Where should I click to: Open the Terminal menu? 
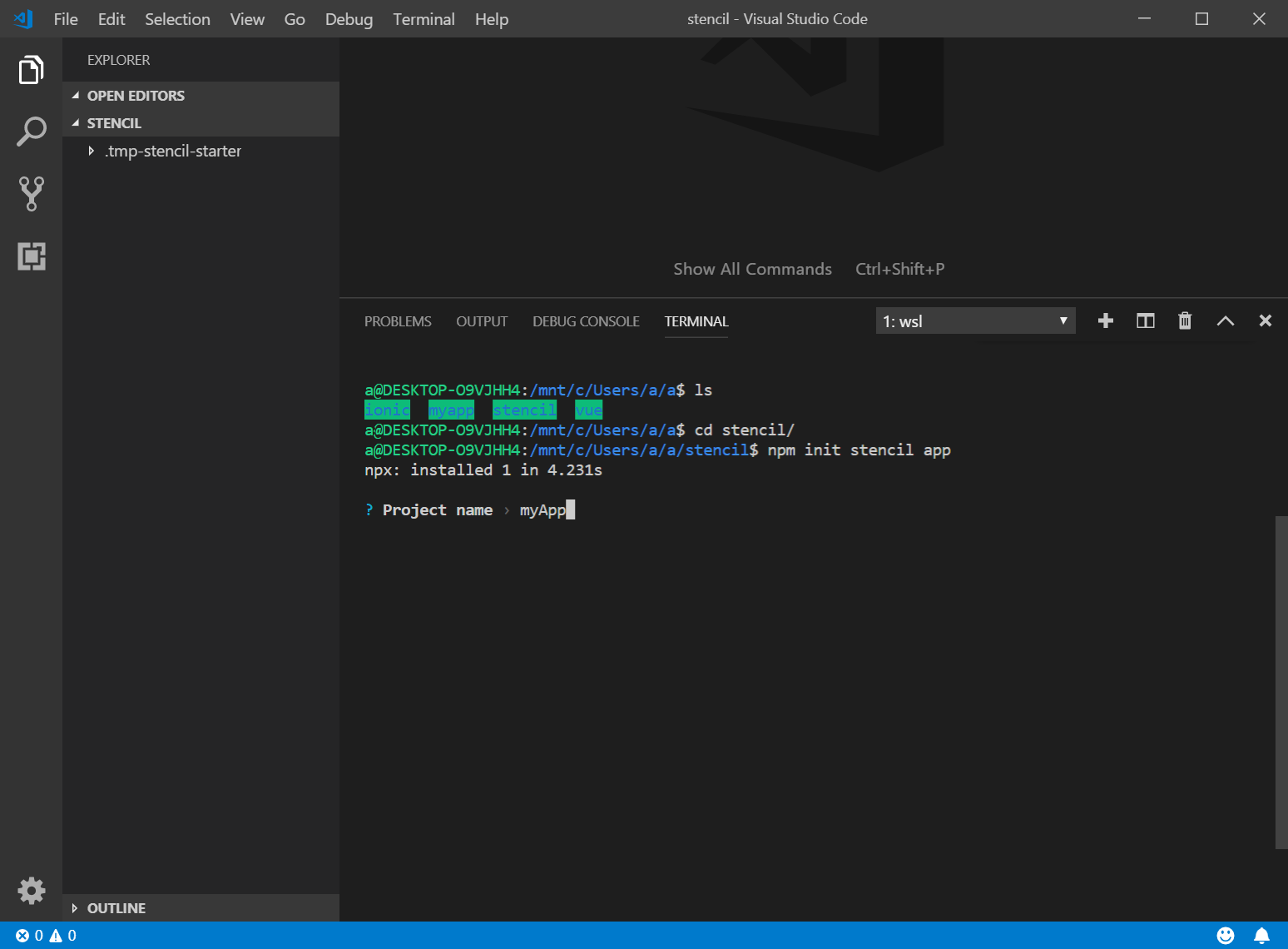[x=424, y=19]
